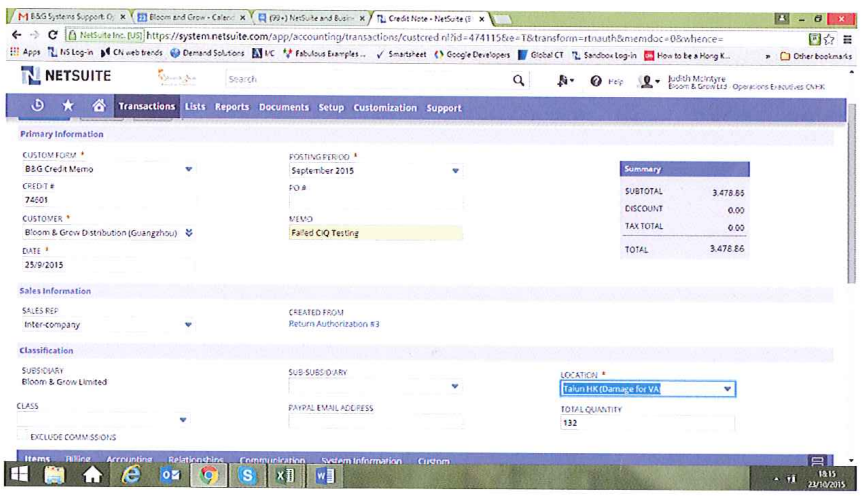Screen dimensions: 861x496
Task: Open the Reports menu
Action: 232,107
